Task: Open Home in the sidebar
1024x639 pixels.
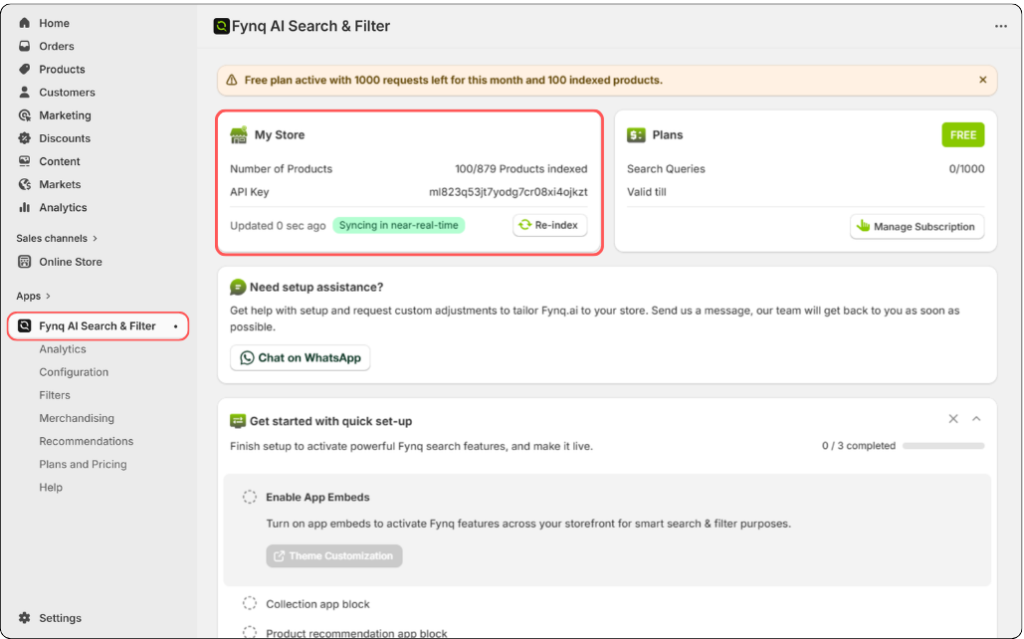Action: pos(54,23)
